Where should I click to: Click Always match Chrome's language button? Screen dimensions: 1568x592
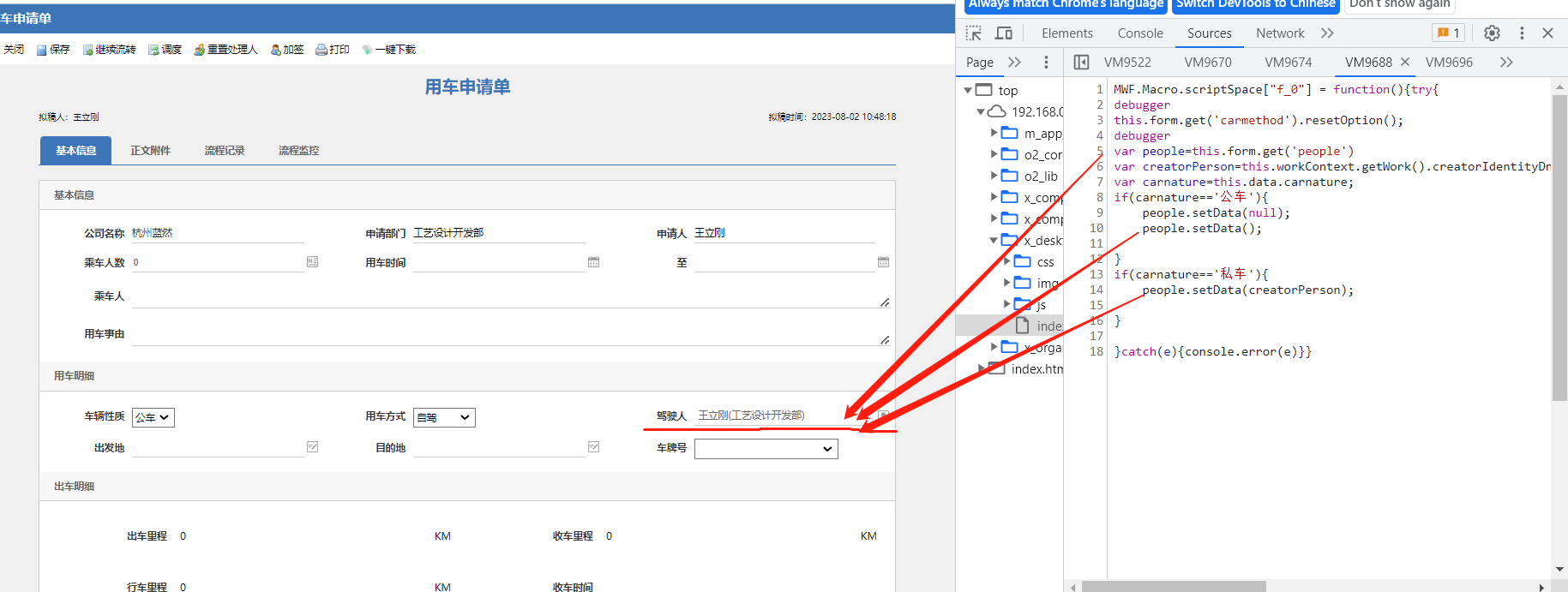[1066, 4]
